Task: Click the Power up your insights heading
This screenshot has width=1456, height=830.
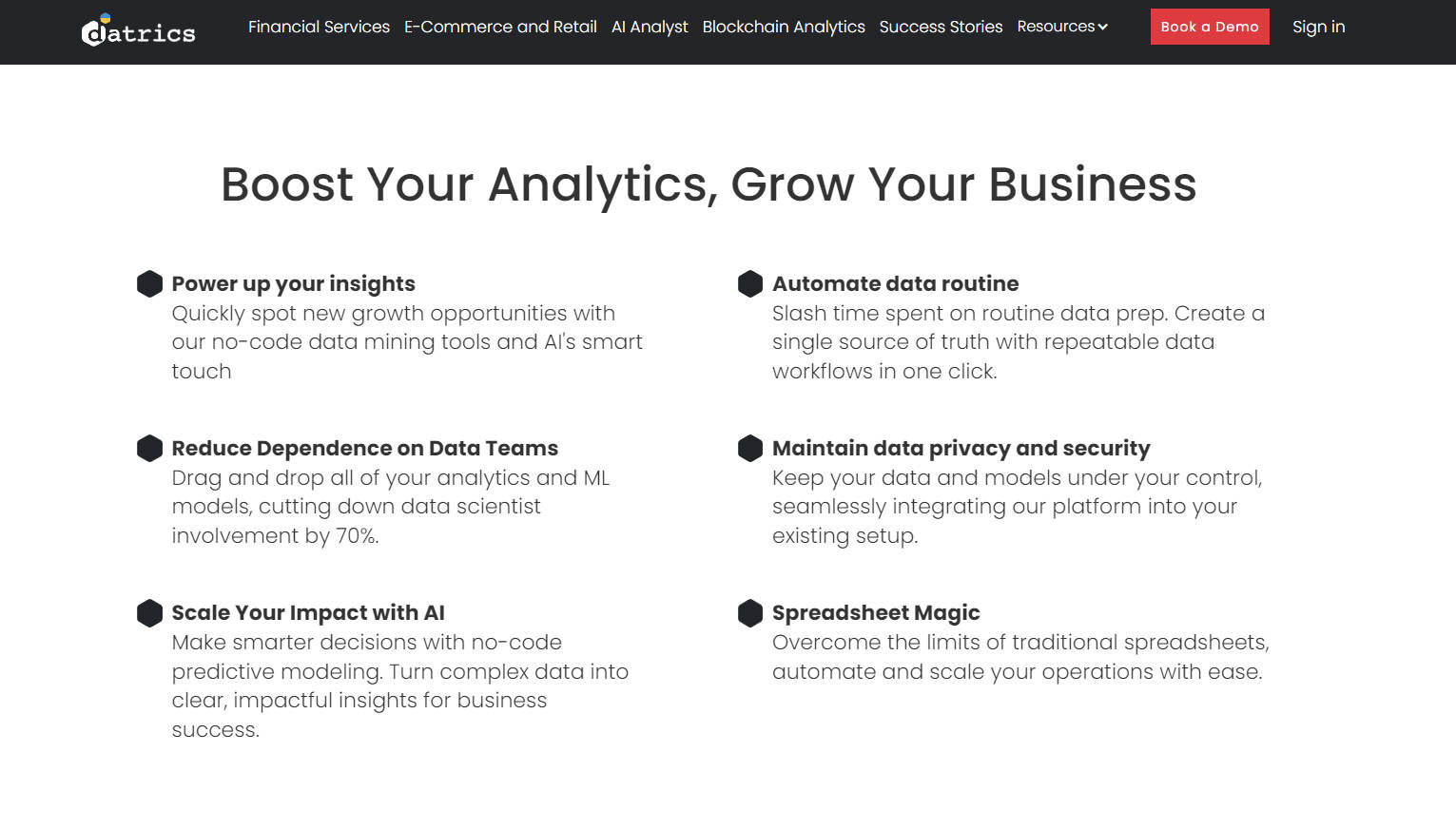Action: [293, 283]
